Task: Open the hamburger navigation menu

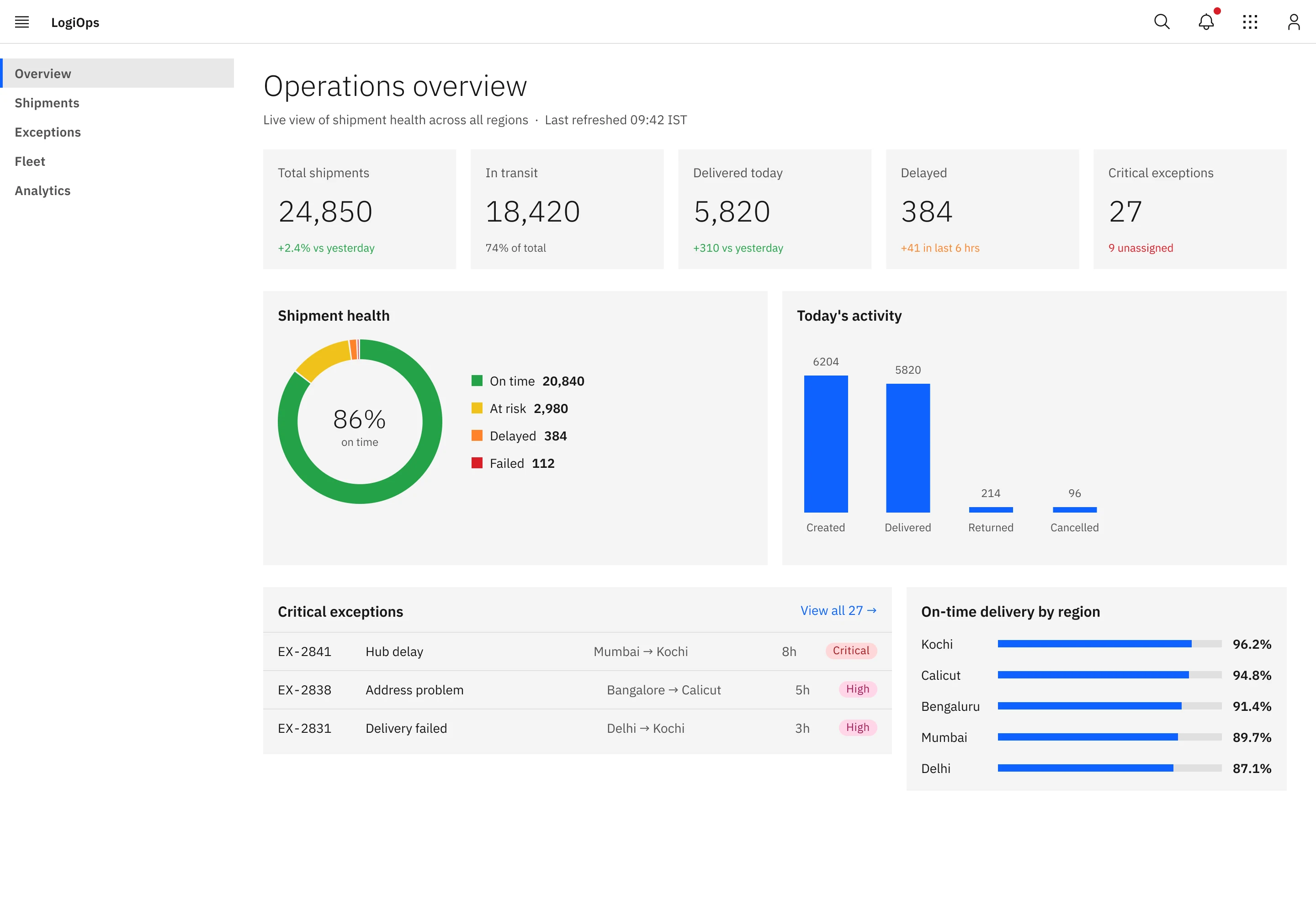Action: pyautogui.click(x=22, y=22)
